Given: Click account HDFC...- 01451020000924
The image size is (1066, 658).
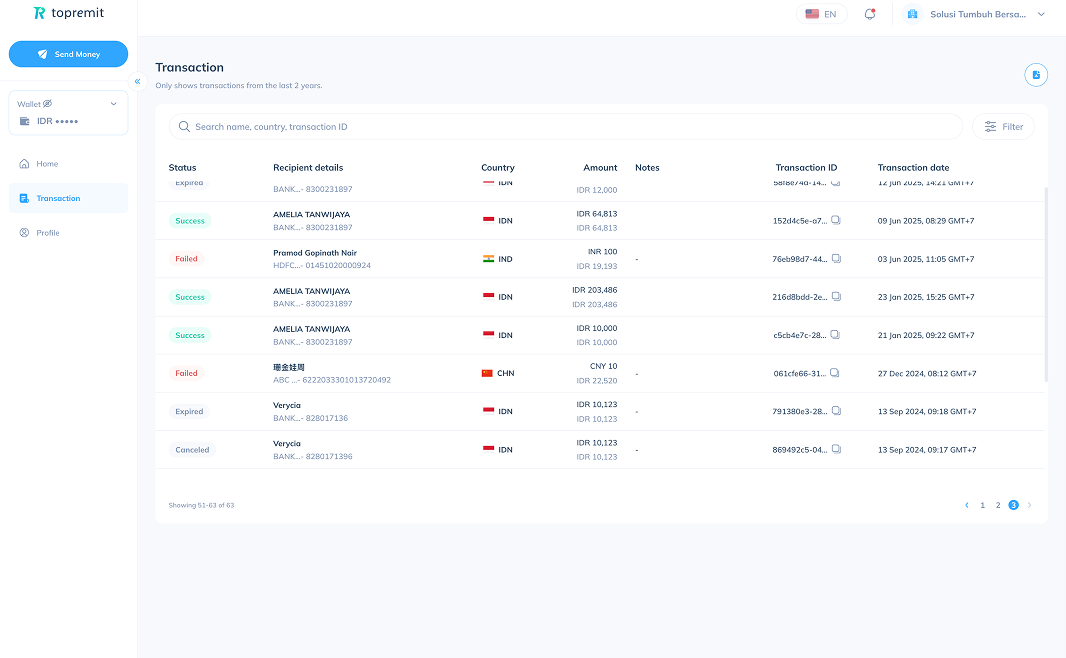Looking at the screenshot, I should [322, 266].
